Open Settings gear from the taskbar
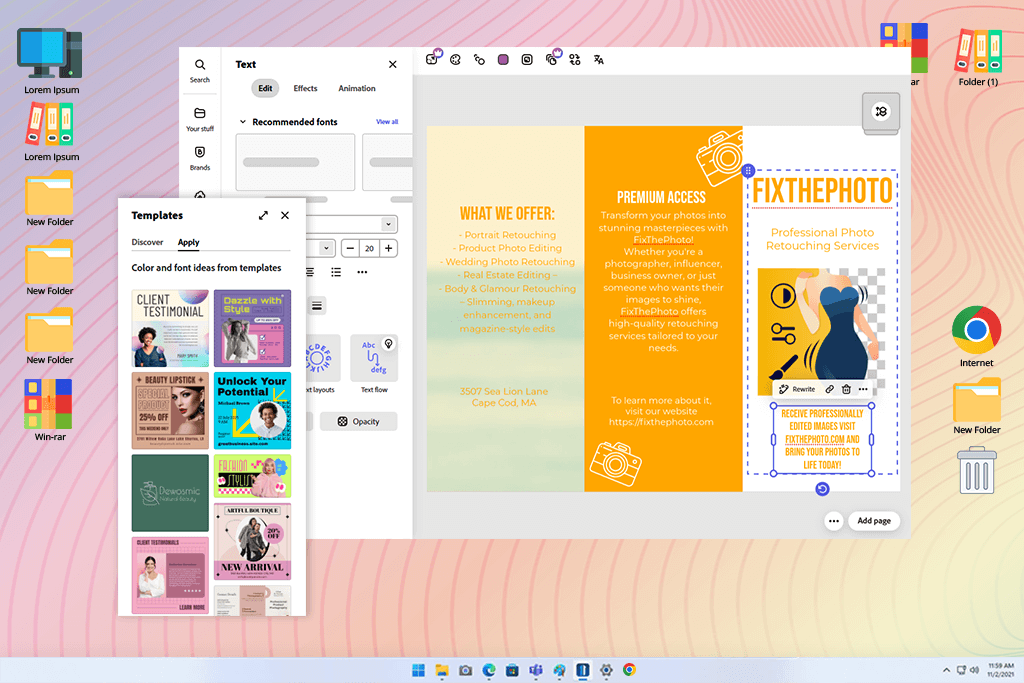The width and height of the screenshot is (1024, 683). tap(606, 670)
